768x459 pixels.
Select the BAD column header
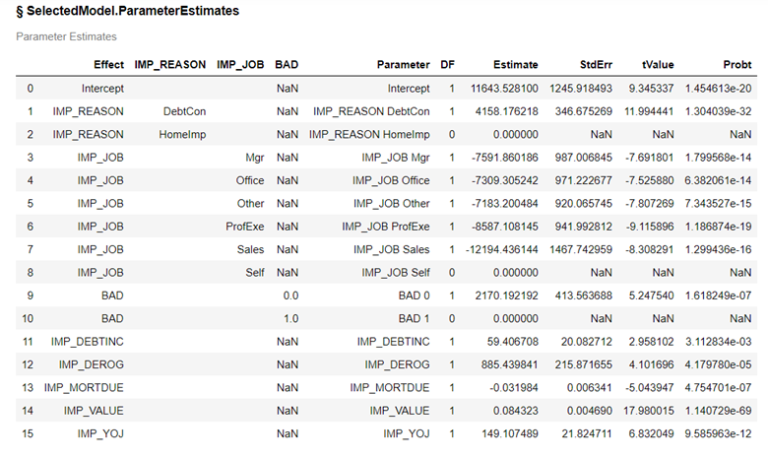287,65
